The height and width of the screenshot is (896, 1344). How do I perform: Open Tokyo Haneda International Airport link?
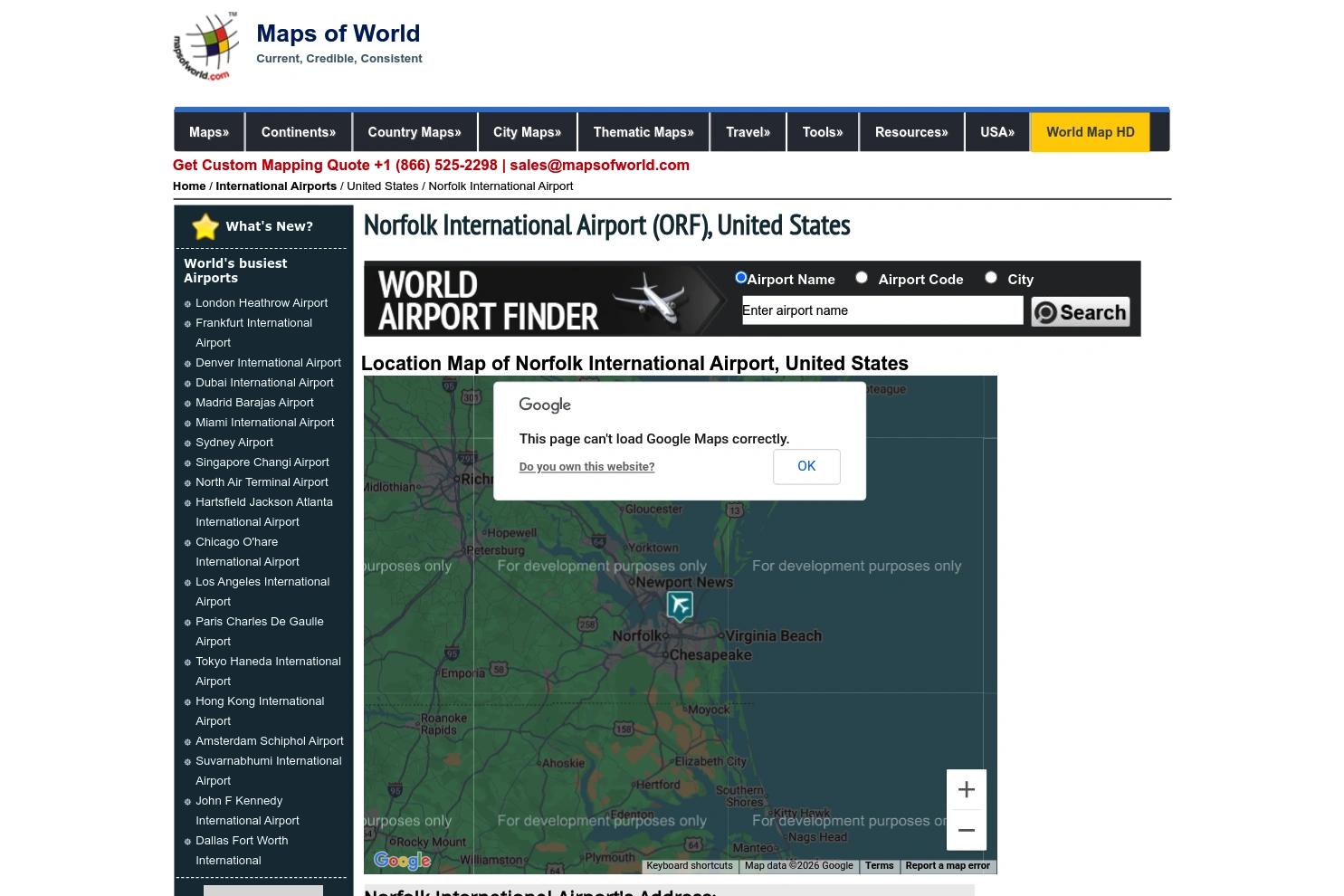268,672
